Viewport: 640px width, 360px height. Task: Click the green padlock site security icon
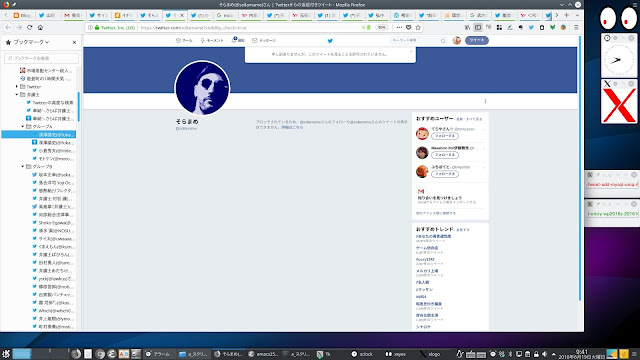tap(97, 28)
